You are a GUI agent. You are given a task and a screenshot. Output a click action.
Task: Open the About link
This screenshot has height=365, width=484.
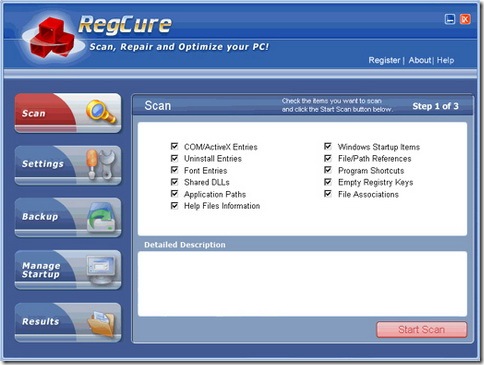(420, 60)
